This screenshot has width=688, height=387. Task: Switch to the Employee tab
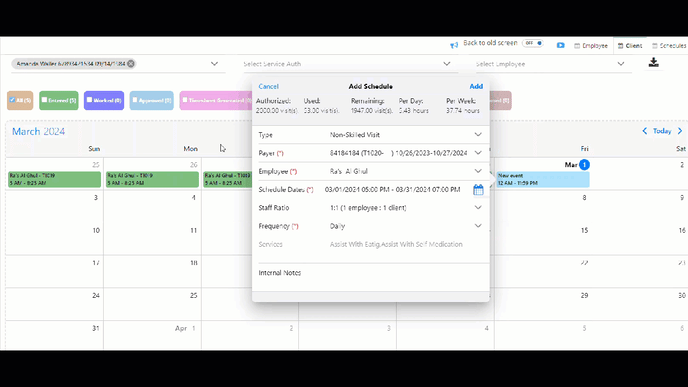pyautogui.click(x=591, y=46)
